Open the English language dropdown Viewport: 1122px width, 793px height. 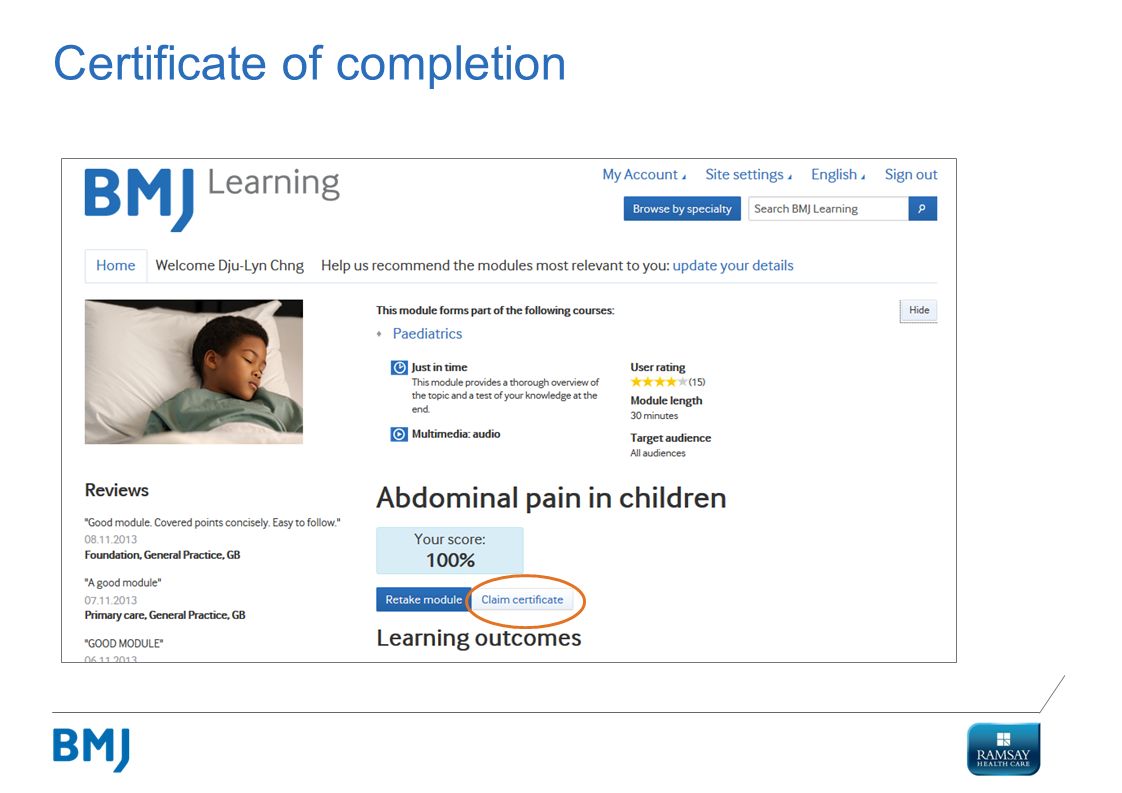[838, 175]
